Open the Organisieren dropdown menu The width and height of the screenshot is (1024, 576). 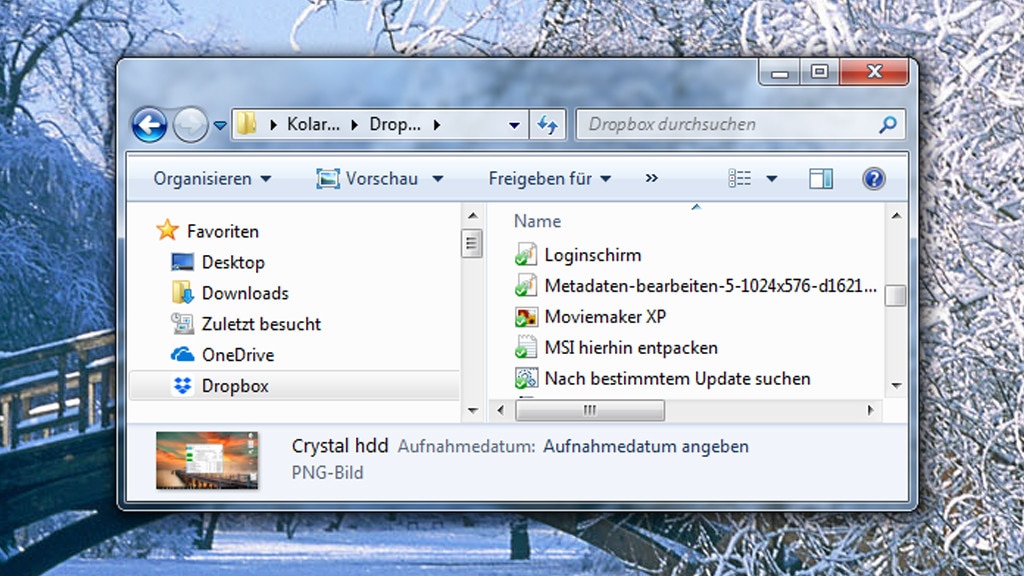(x=210, y=178)
